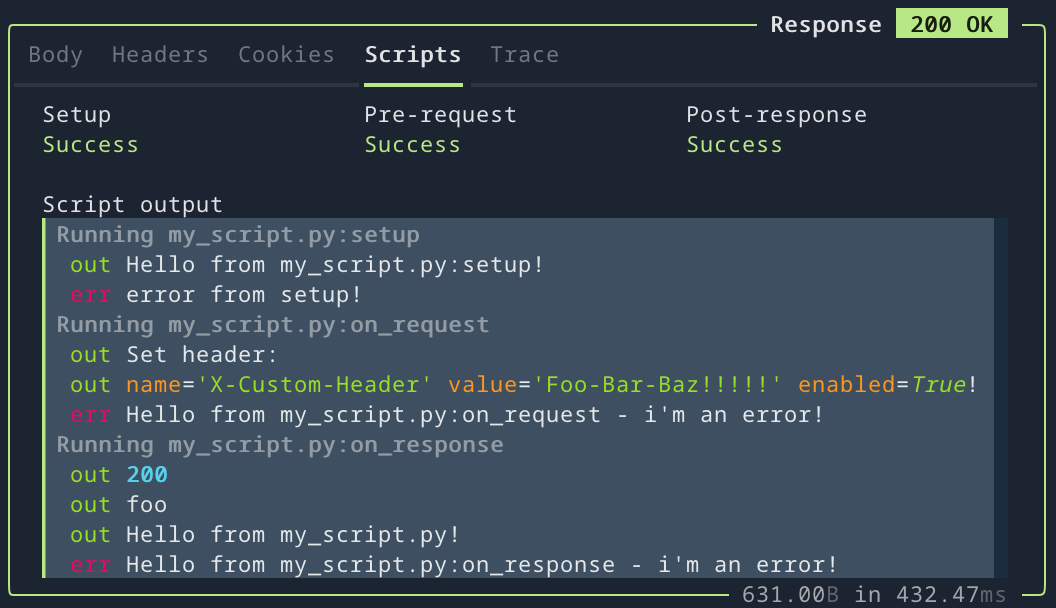Click the '200' output log entry
Image resolution: width=1056 pixels, height=608 pixels.
point(146,474)
